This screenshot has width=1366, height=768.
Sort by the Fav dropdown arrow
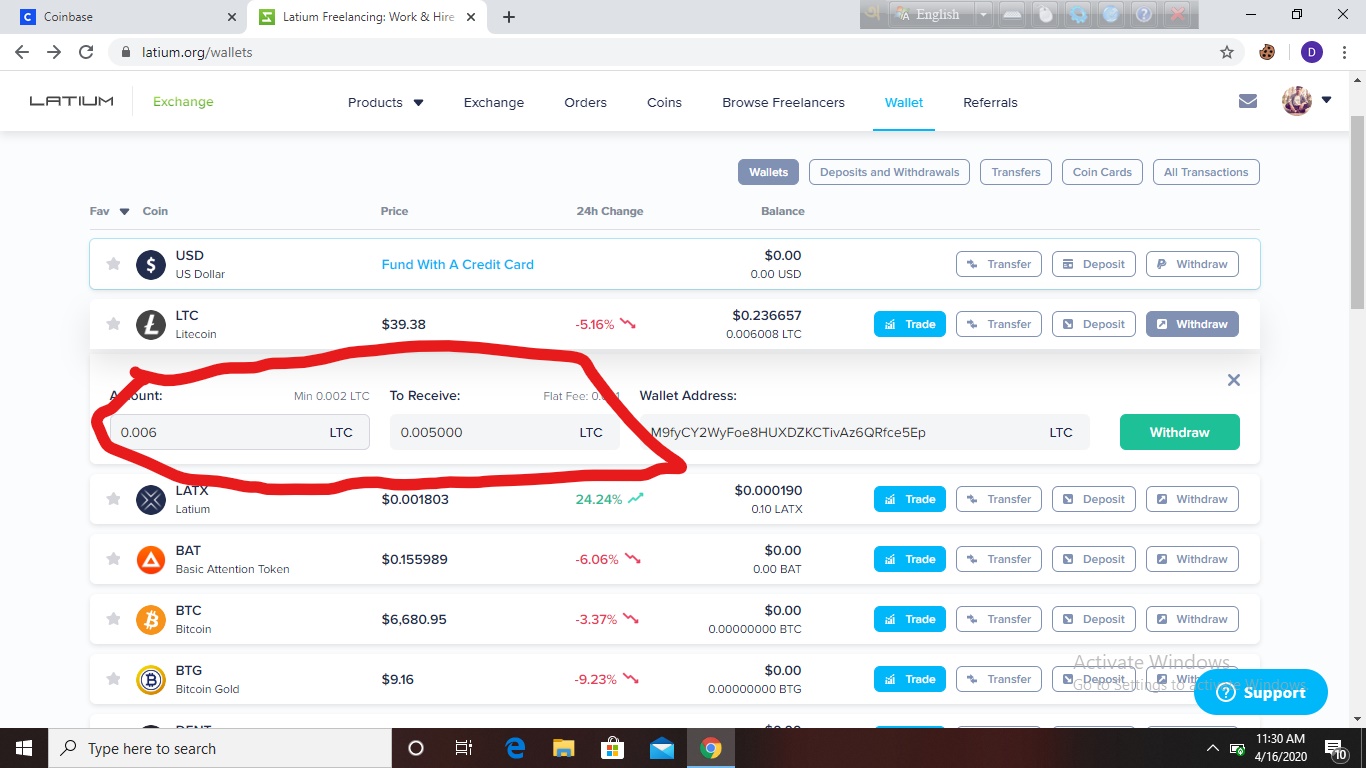click(x=124, y=211)
